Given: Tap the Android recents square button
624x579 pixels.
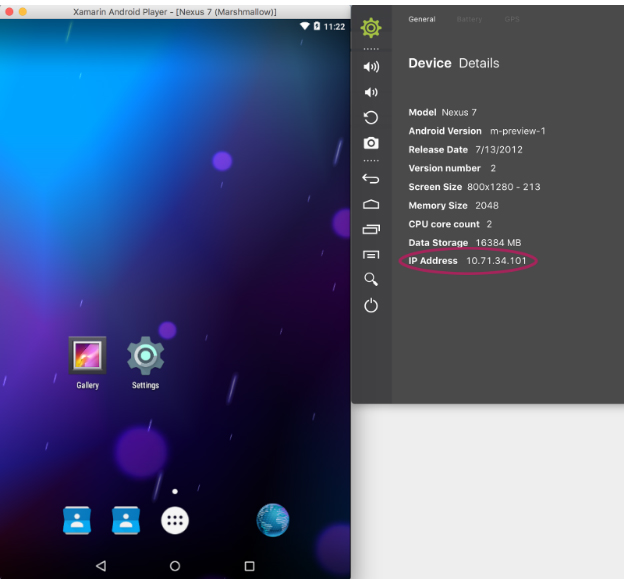Looking at the screenshot, I should tap(250, 565).
